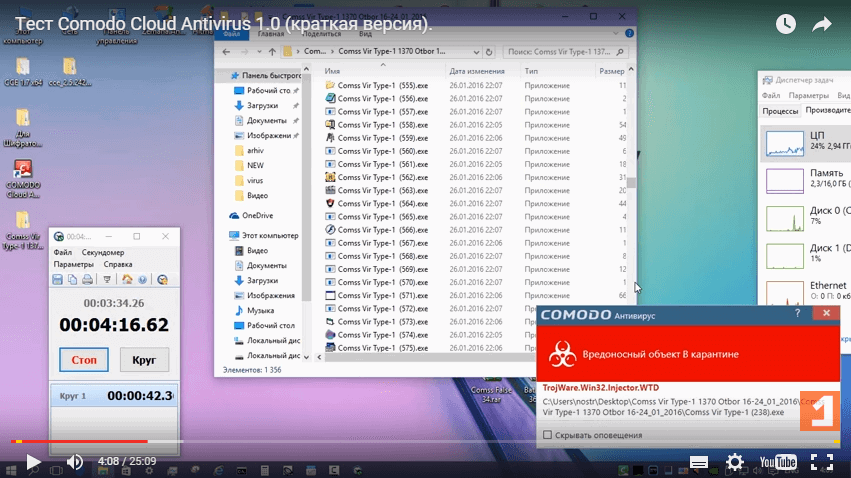Mute the video volume speaker icon

pos(74,462)
